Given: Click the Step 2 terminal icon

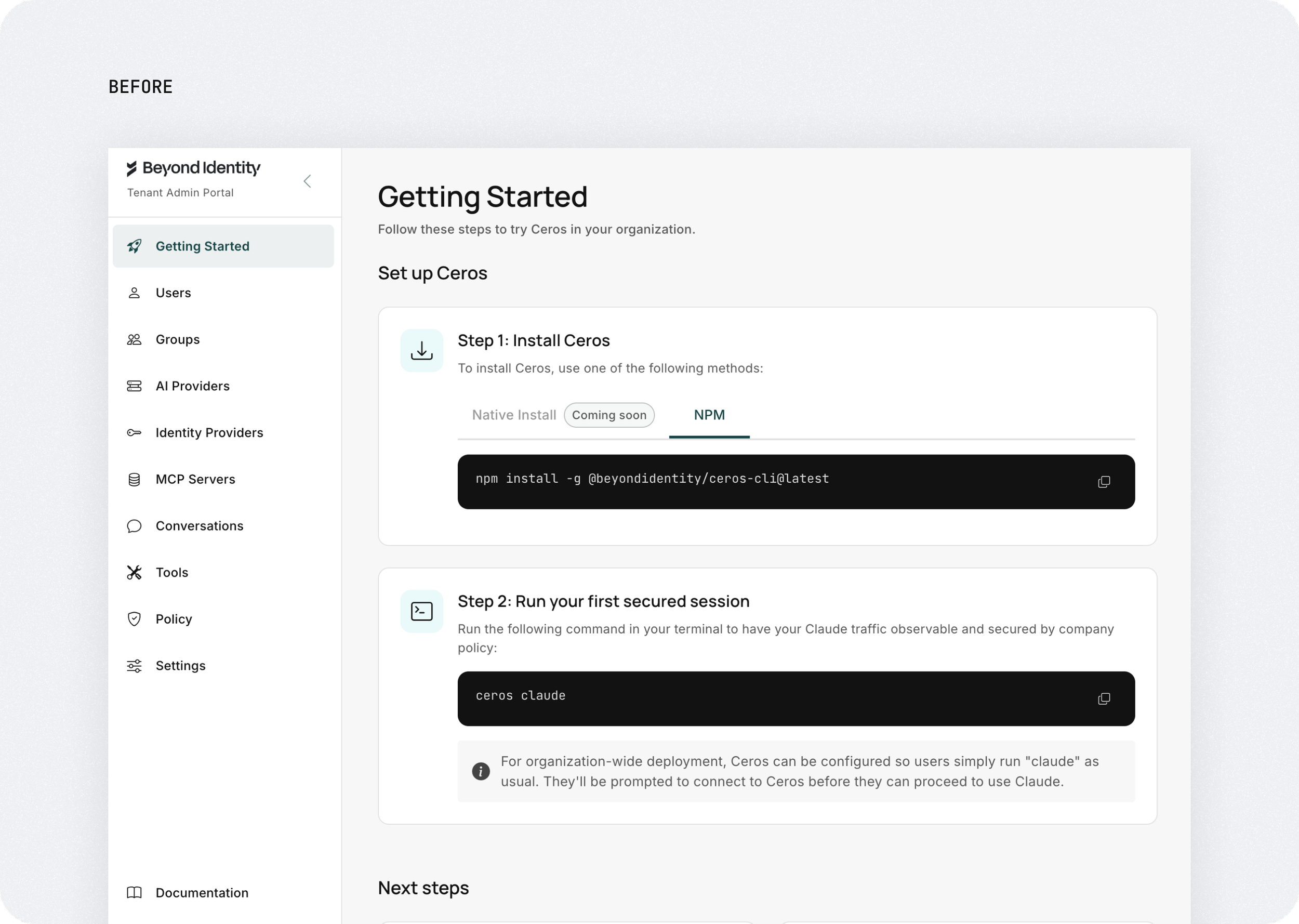Looking at the screenshot, I should pos(421,612).
